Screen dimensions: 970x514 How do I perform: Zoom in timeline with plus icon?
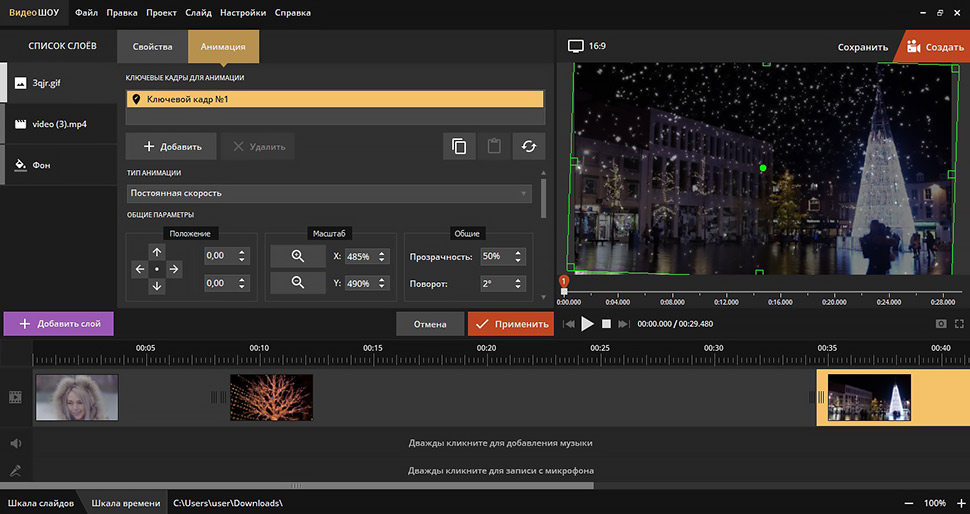[x=961, y=503]
